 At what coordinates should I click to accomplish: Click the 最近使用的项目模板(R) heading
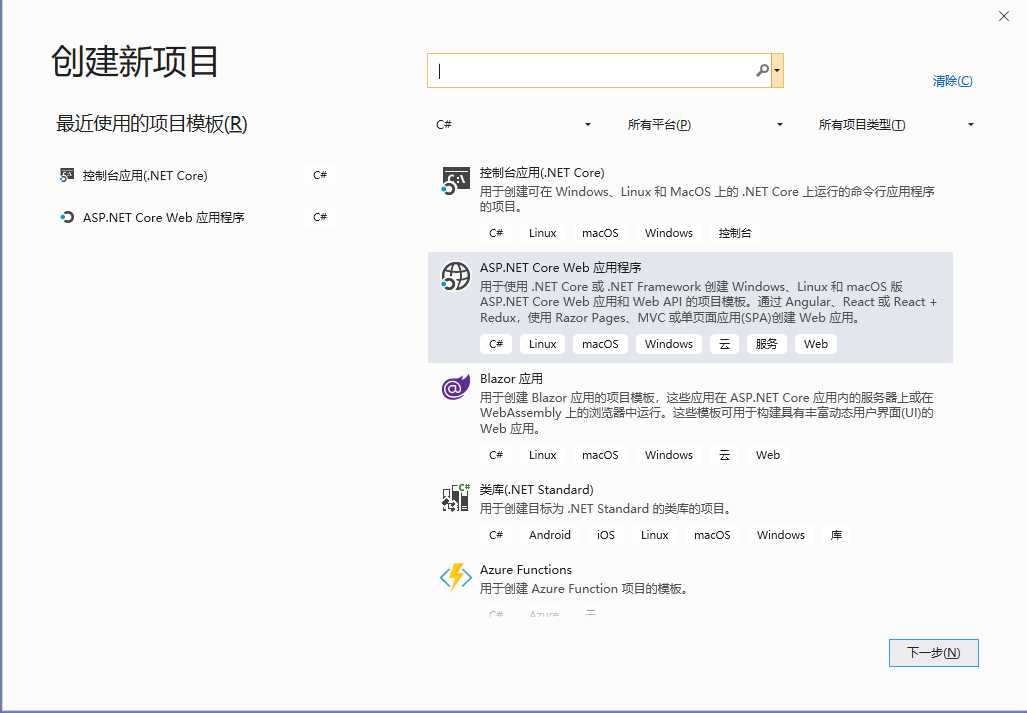tap(152, 124)
